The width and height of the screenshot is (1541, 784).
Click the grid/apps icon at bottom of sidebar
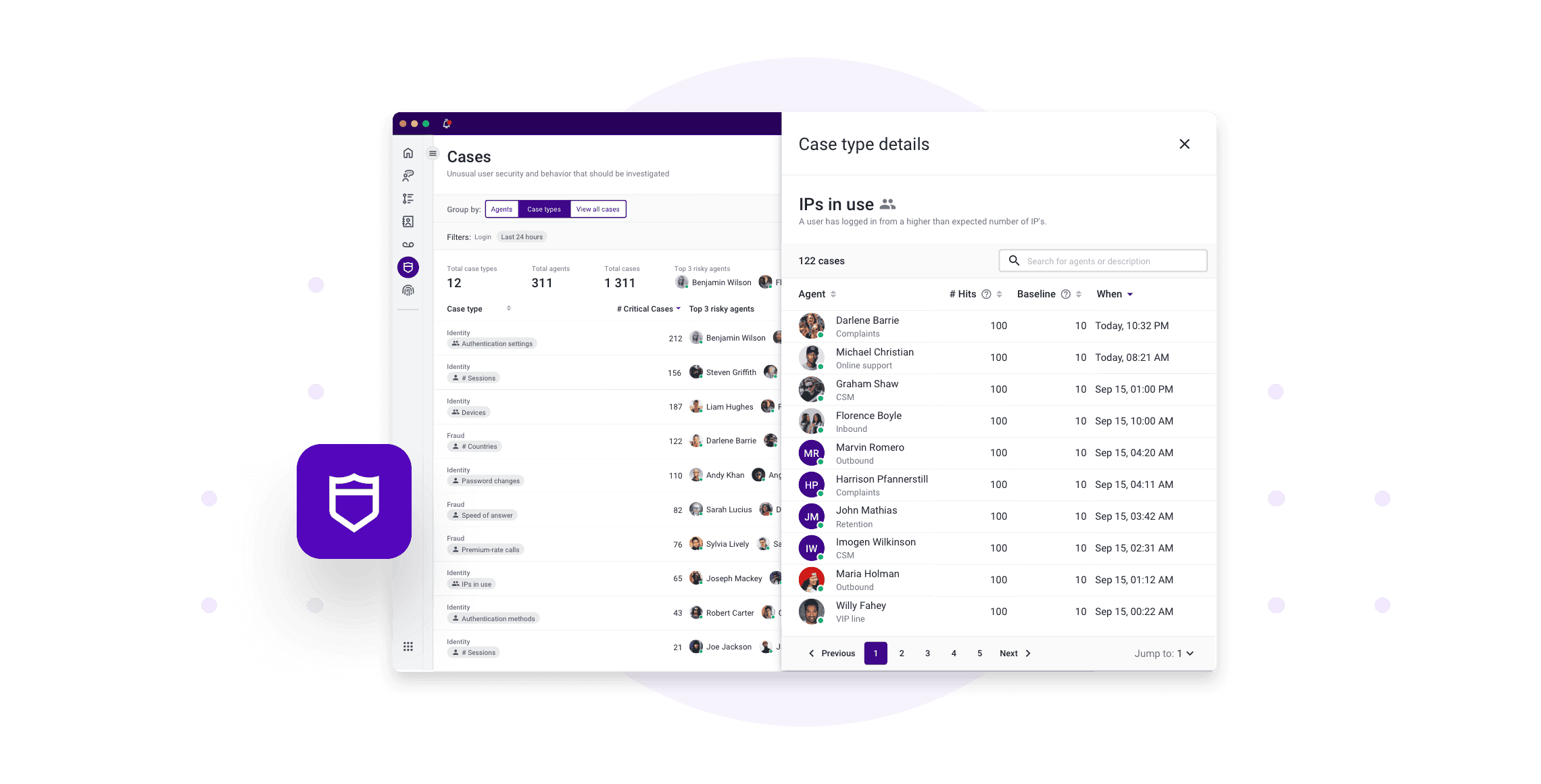[x=408, y=646]
